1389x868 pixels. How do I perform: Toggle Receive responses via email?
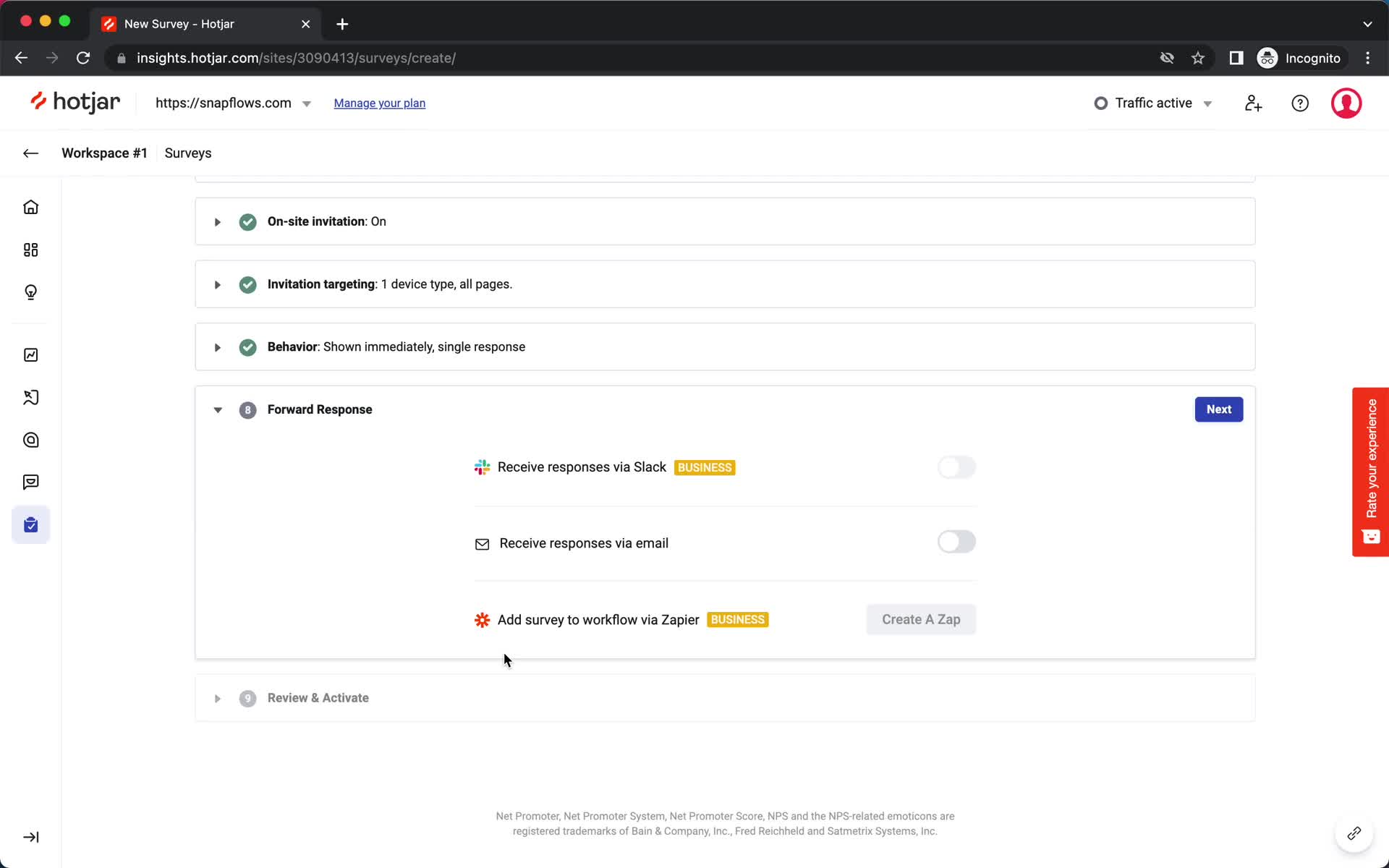[x=956, y=540]
